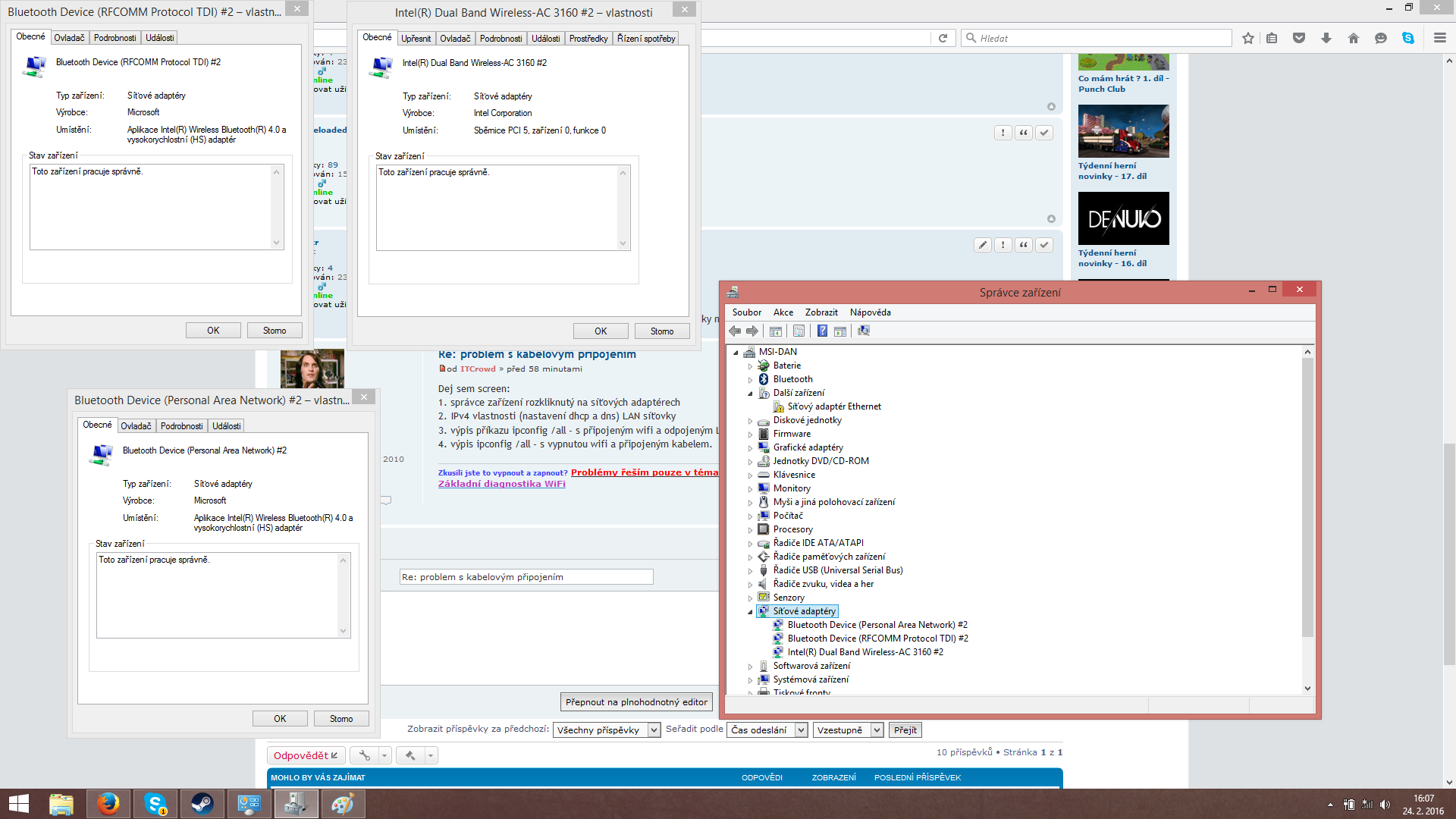Open the Firefox hamburger menu
This screenshot has height=819, width=1456.
click(x=1439, y=38)
